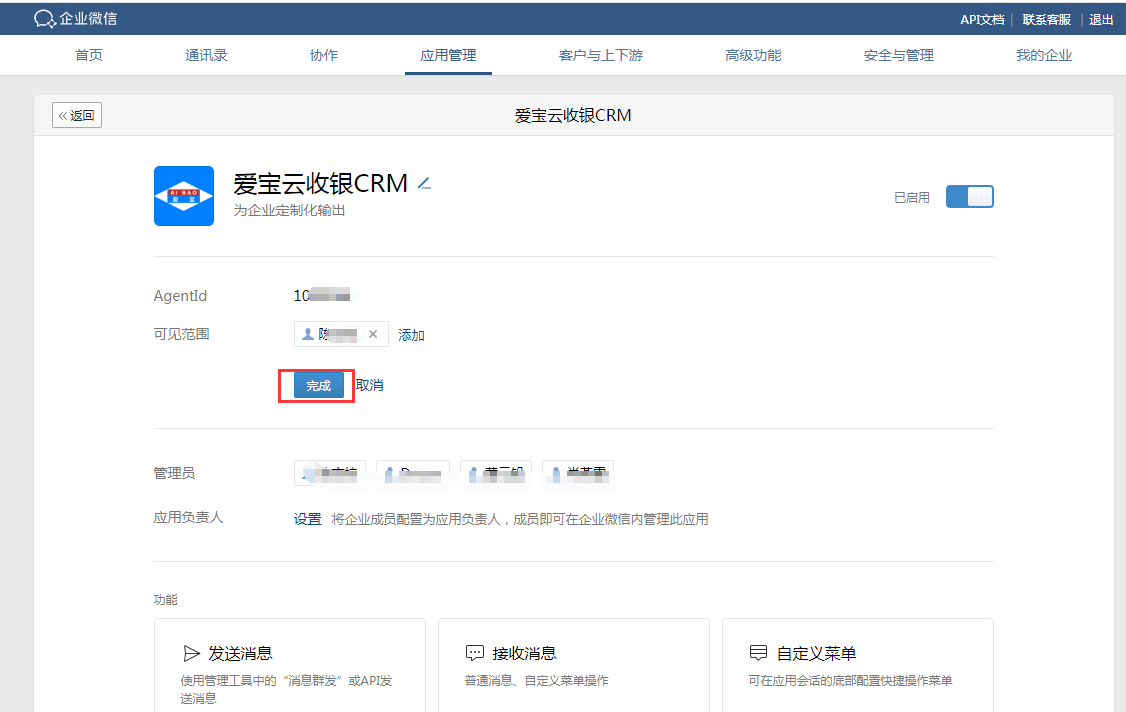The width and height of the screenshot is (1126, 712).
Task: Open the 爱宝云收银CRM app logo
Action: click(184, 196)
